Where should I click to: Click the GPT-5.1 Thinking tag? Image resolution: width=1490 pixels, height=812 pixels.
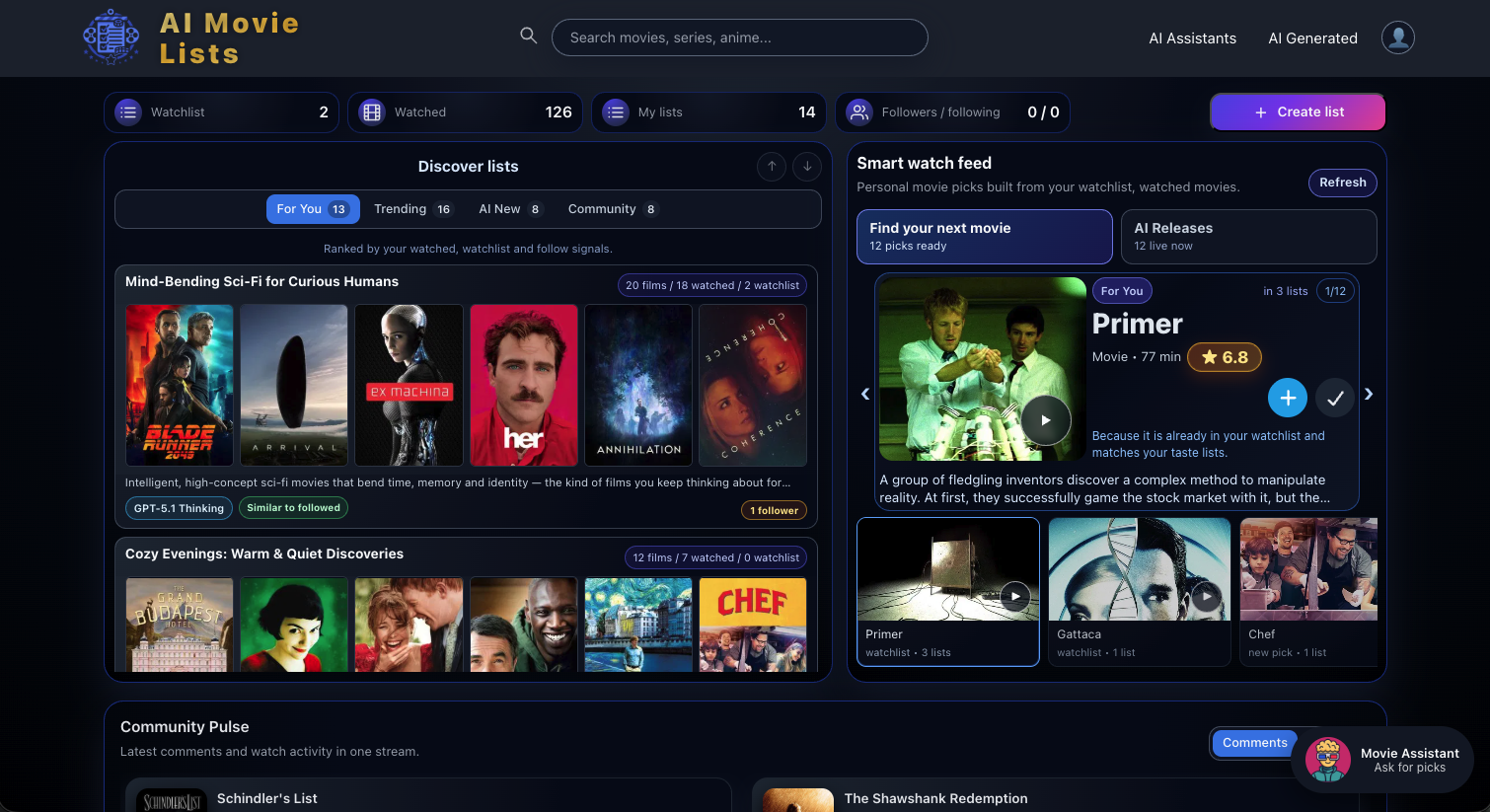(x=179, y=508)
